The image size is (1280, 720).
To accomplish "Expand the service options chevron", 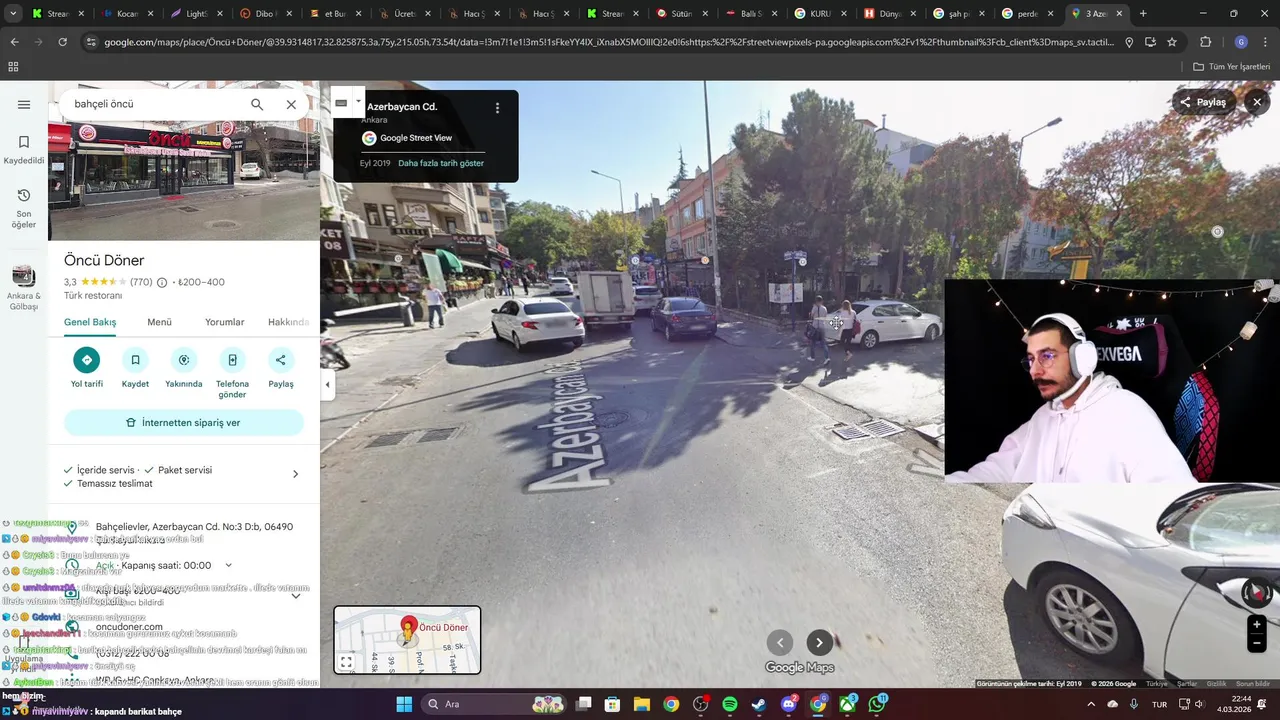I will tap(295, 474).
